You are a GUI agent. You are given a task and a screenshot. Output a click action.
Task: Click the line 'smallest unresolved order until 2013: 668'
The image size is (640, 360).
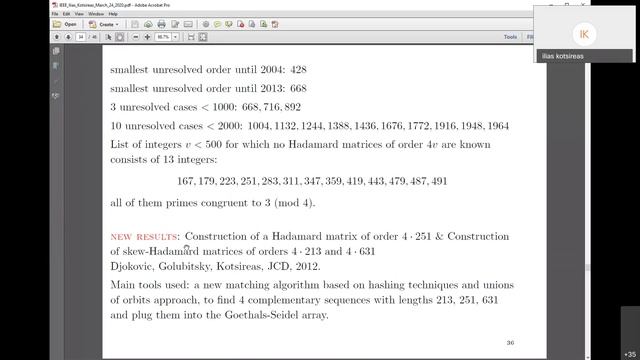(208, 88)
